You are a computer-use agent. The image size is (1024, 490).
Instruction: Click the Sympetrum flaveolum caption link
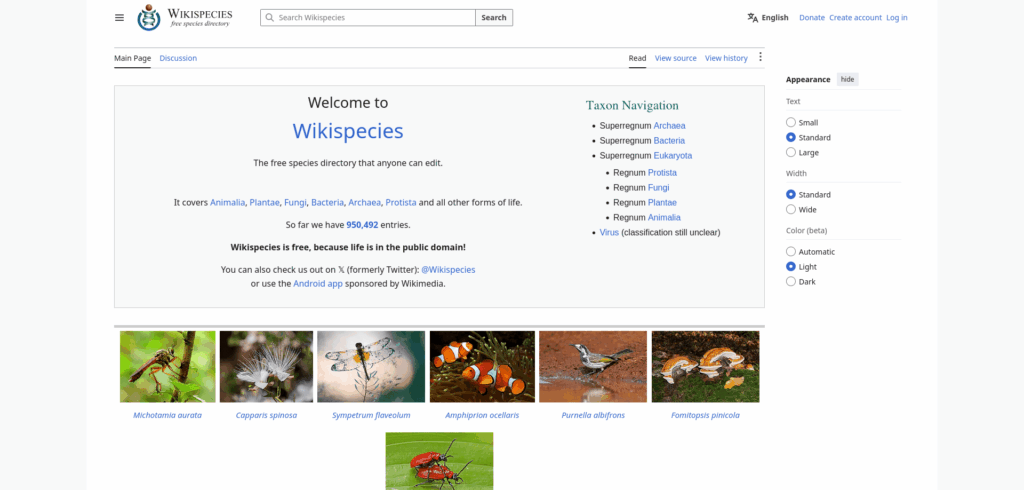[x=371, y=416]
